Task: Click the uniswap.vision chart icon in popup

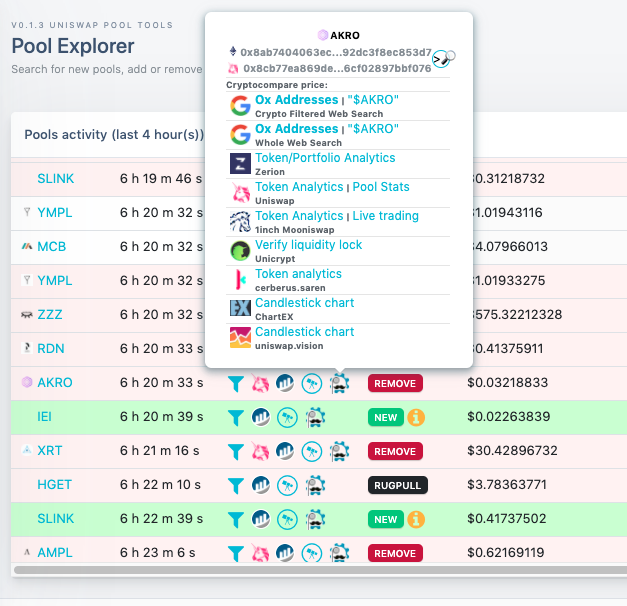Action: (240, 338)
